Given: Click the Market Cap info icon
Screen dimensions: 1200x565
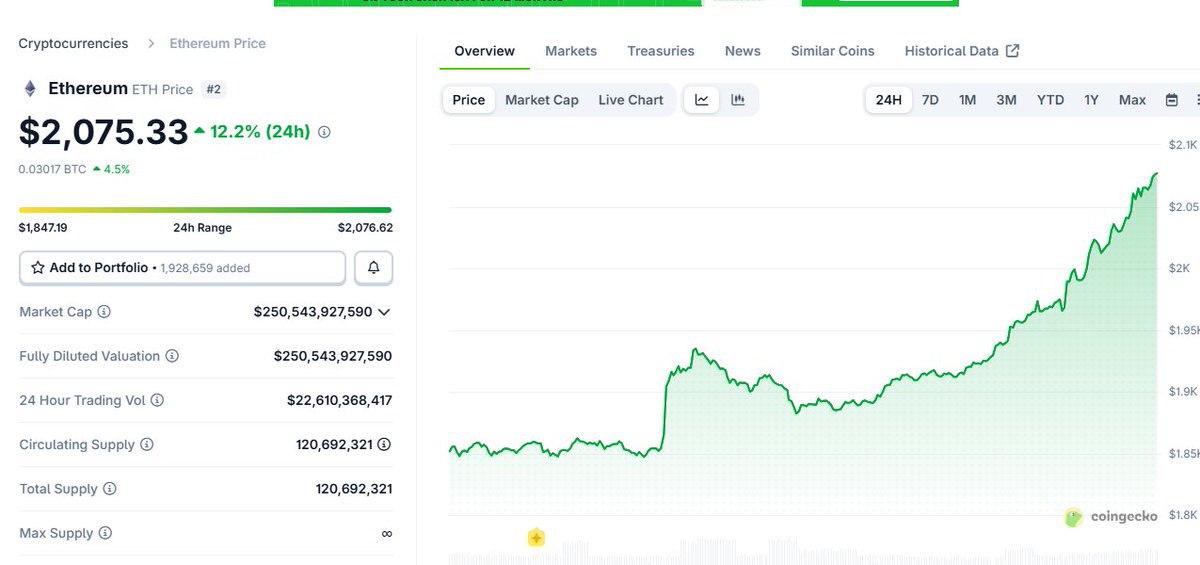Looking at the screenshot, I should 104,312.
